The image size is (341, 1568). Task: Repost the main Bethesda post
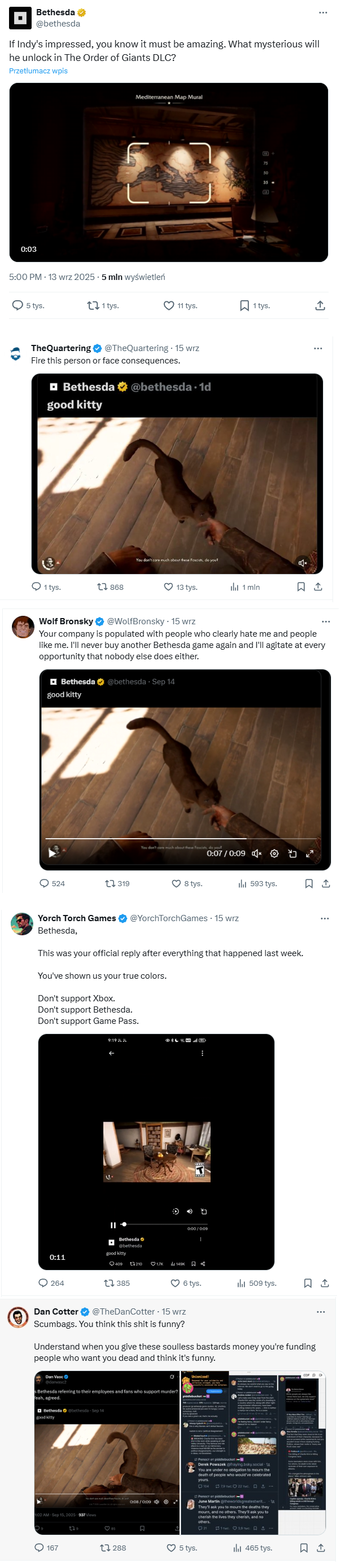click(93, 305)
